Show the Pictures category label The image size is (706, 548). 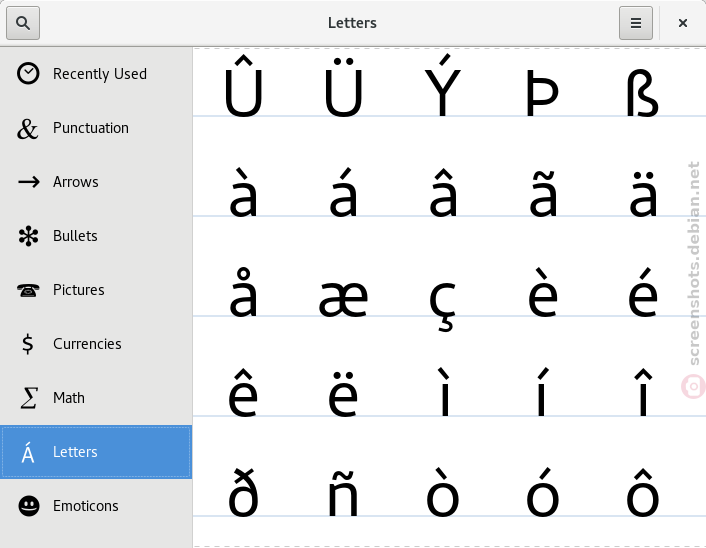pyautogui.click(x=79, y=290)
